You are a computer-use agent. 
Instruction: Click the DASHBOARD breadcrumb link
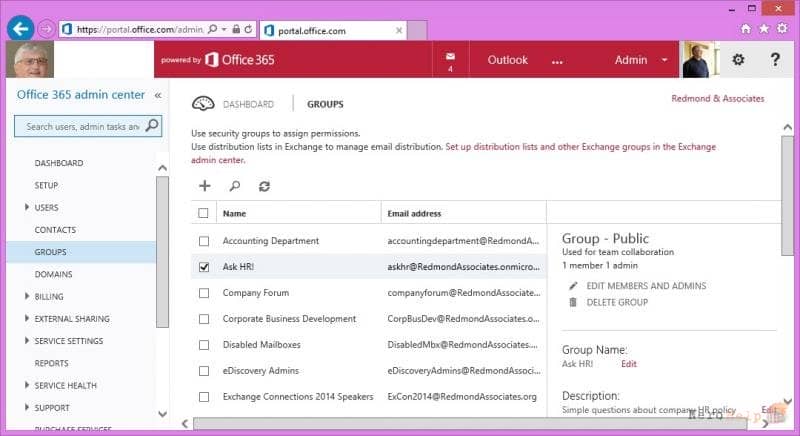point(248,104)
